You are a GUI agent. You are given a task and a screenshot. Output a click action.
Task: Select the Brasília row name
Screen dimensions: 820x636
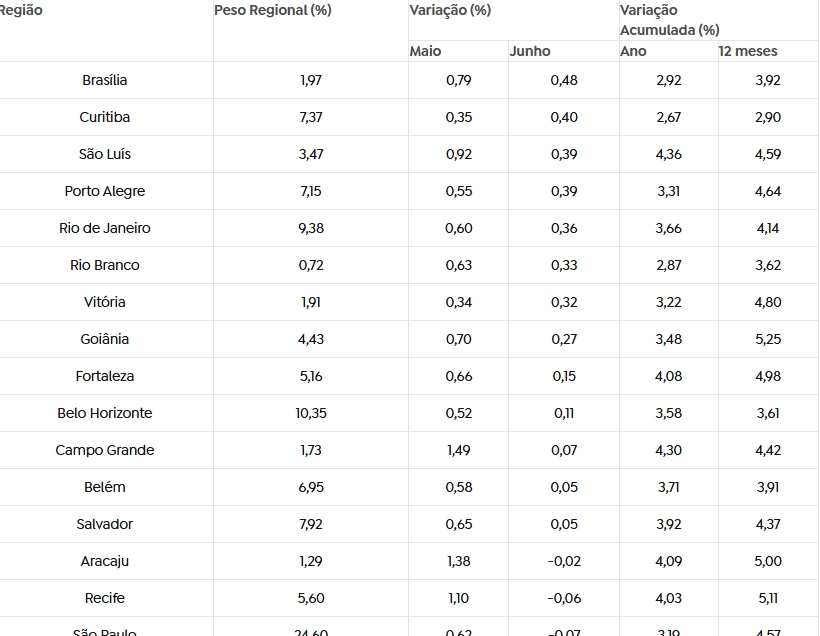[x=105, y=80]
